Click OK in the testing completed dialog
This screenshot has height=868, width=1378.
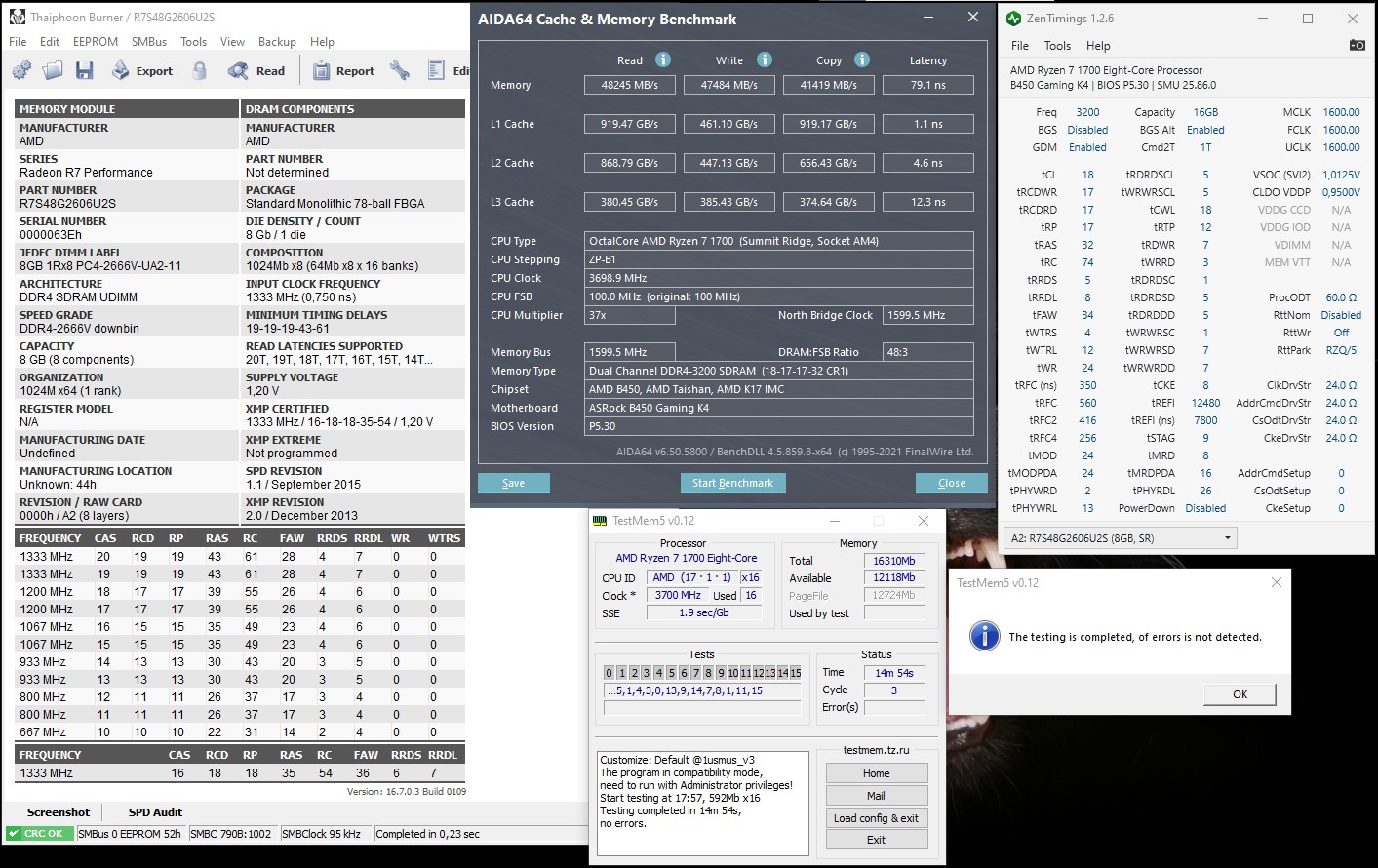click(1240, 694)
